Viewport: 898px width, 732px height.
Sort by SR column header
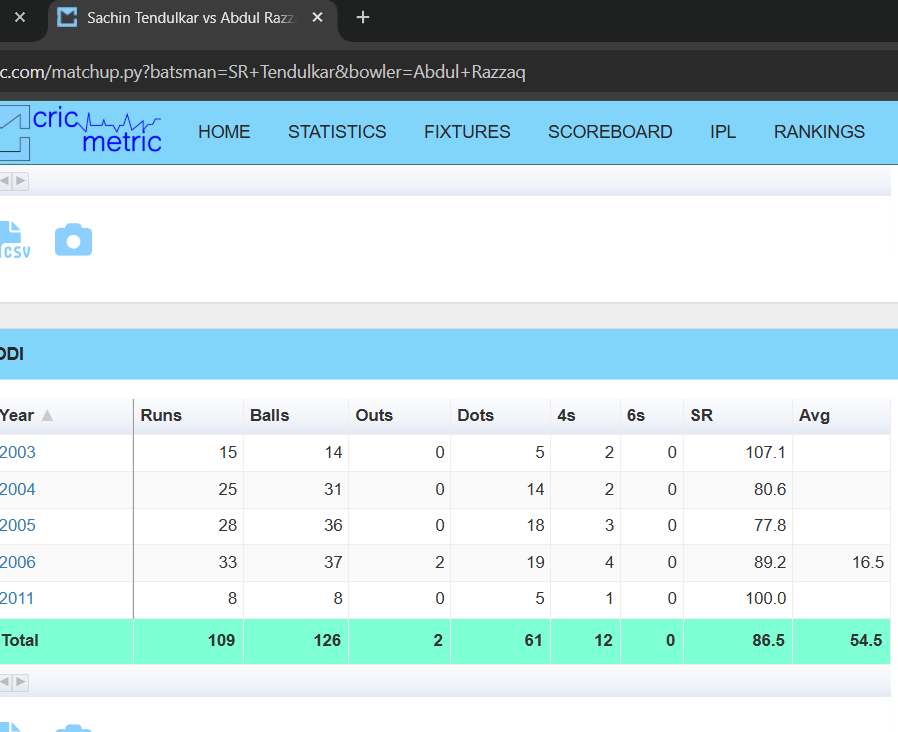click(x=738, y=416)
